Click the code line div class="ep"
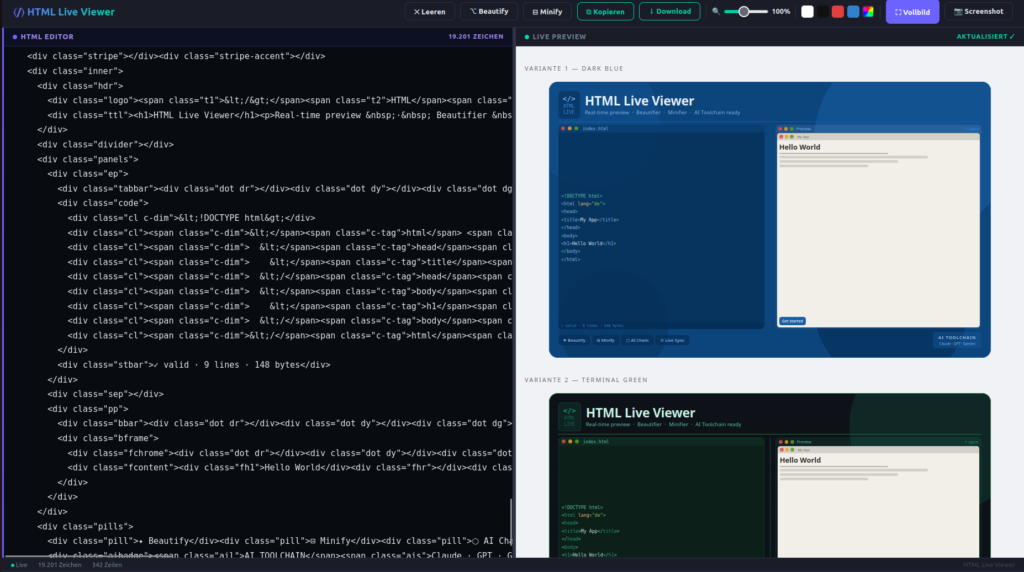This screenshot has height=572, width=1024. coord(88,174)
